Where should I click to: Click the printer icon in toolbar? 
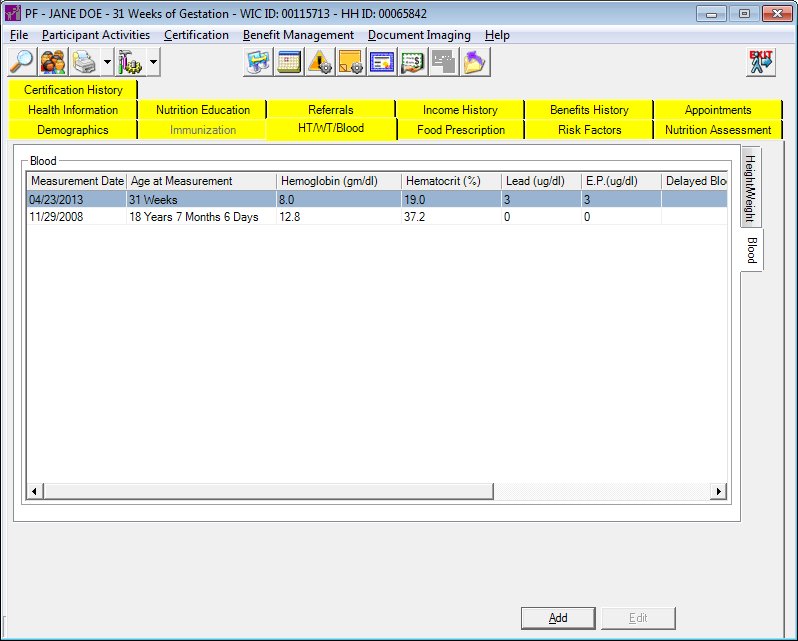tap(85, 62)
